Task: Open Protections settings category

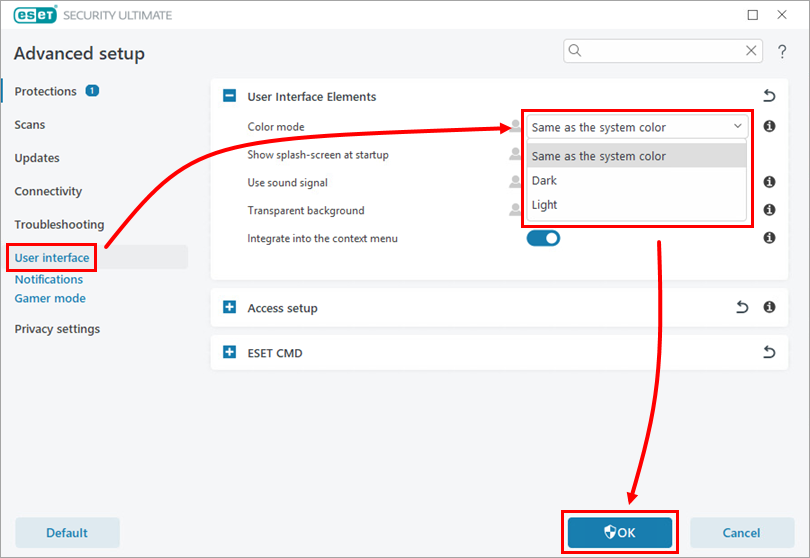Action: [x=45, y=91]
